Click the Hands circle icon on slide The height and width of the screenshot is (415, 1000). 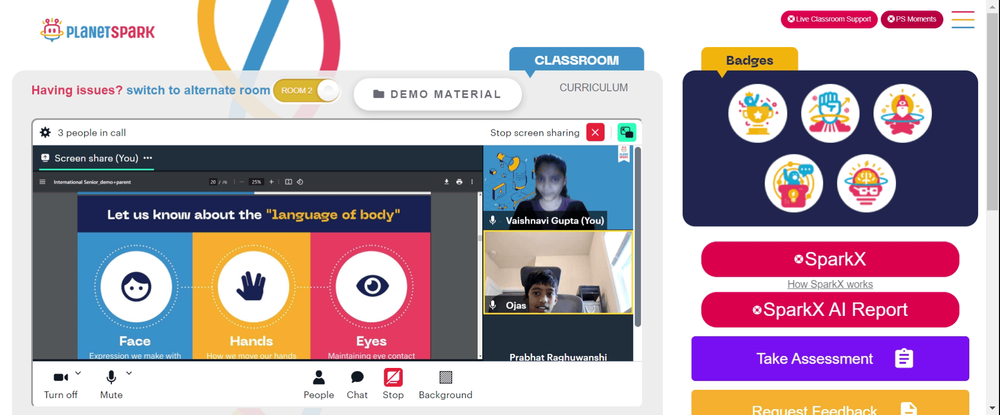tap(253, 287)
